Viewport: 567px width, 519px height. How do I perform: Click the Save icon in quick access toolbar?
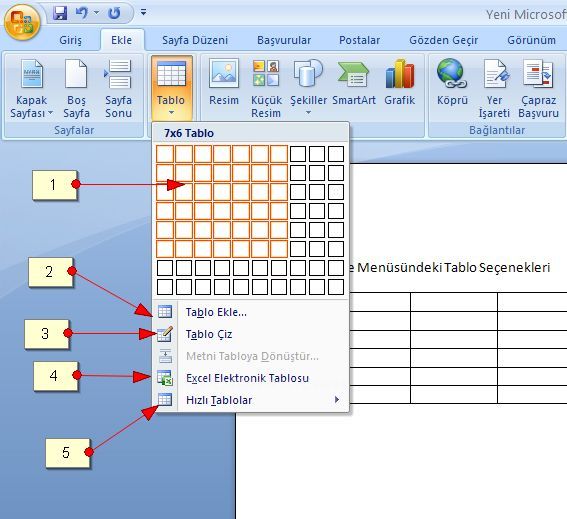click(60, 13)
